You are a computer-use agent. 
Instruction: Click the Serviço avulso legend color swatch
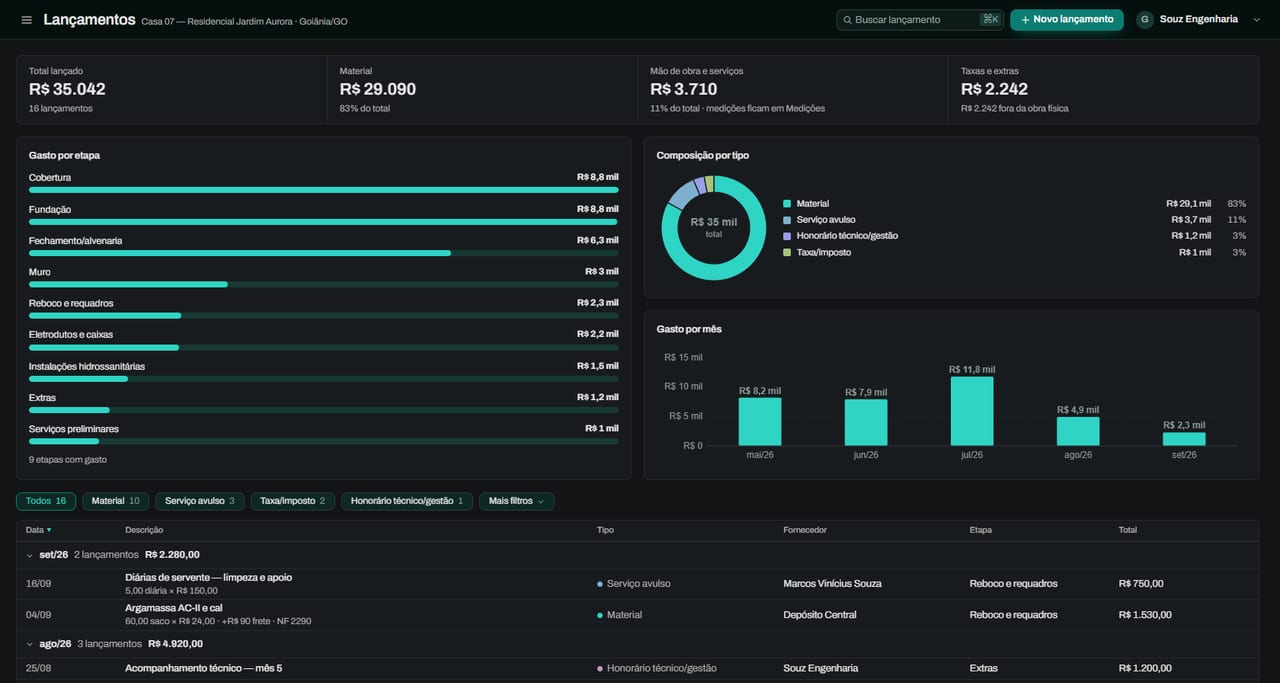(x=787, y=220)
